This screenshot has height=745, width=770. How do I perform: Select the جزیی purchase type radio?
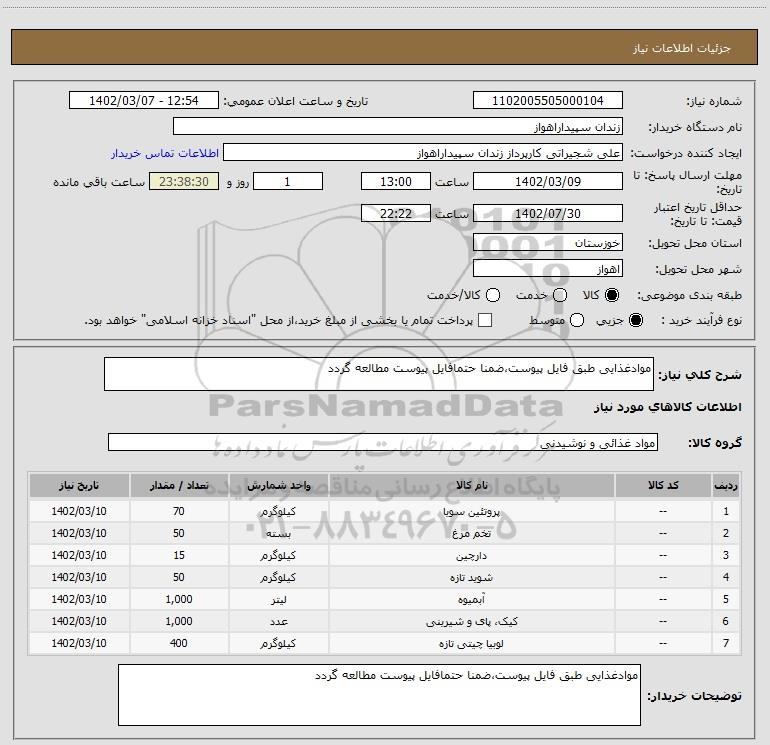click(635, 320)
